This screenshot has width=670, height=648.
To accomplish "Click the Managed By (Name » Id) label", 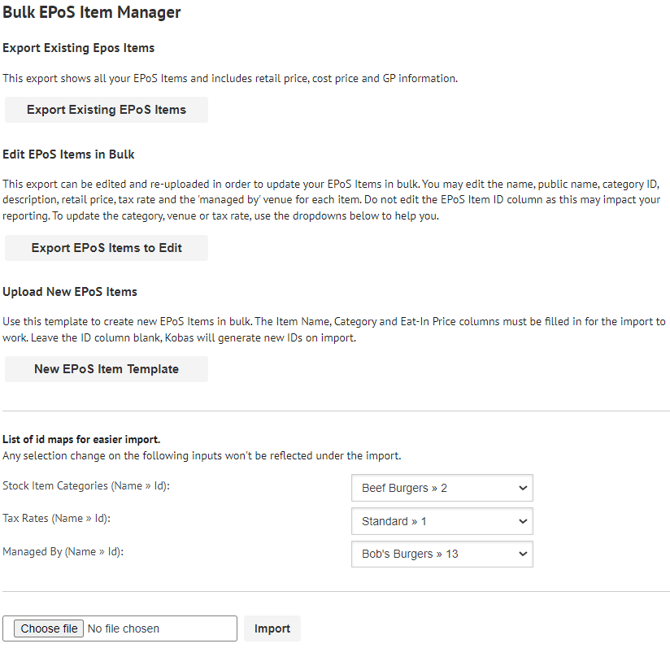I will pyautogui.click(x=63, y=552).
